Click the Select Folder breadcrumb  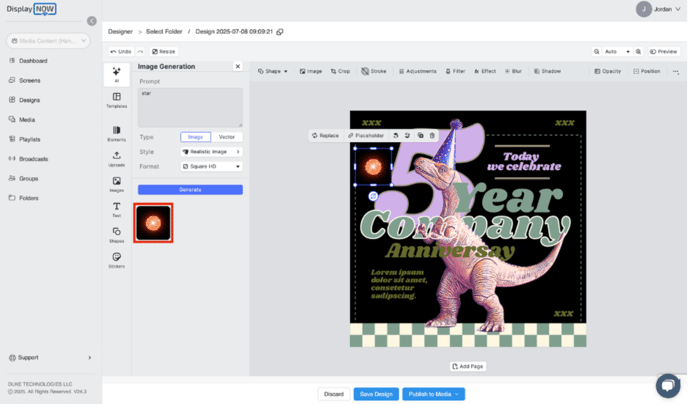point(164,32)
